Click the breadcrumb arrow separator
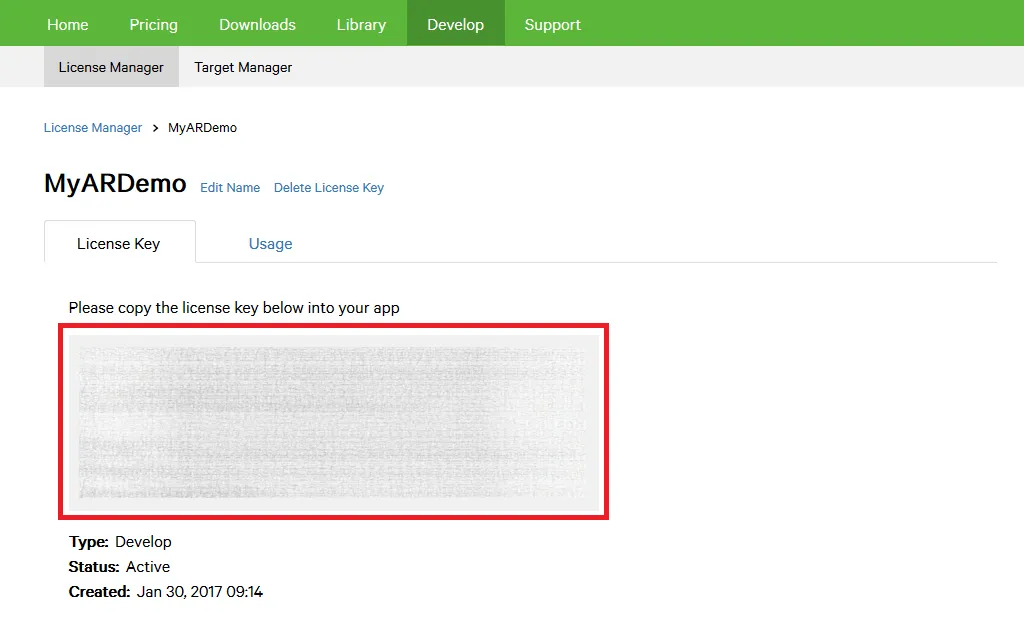 click(155, 128)
